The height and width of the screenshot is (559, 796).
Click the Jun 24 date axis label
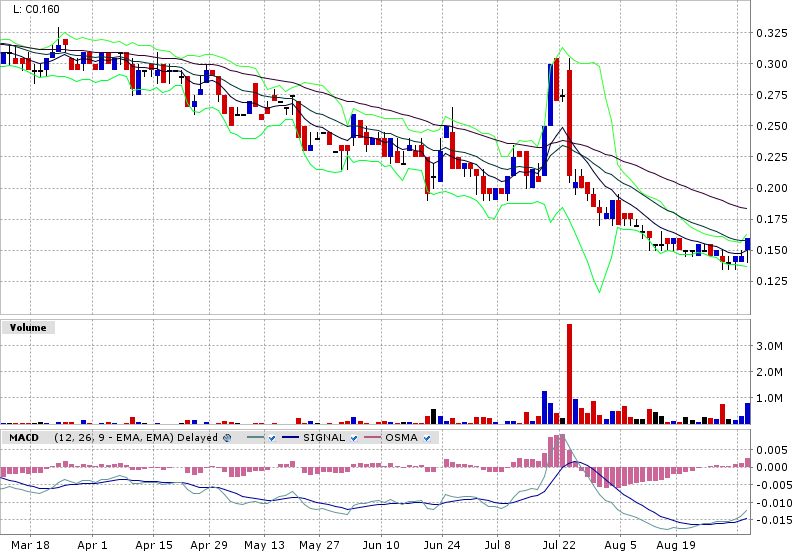point(441,546)
